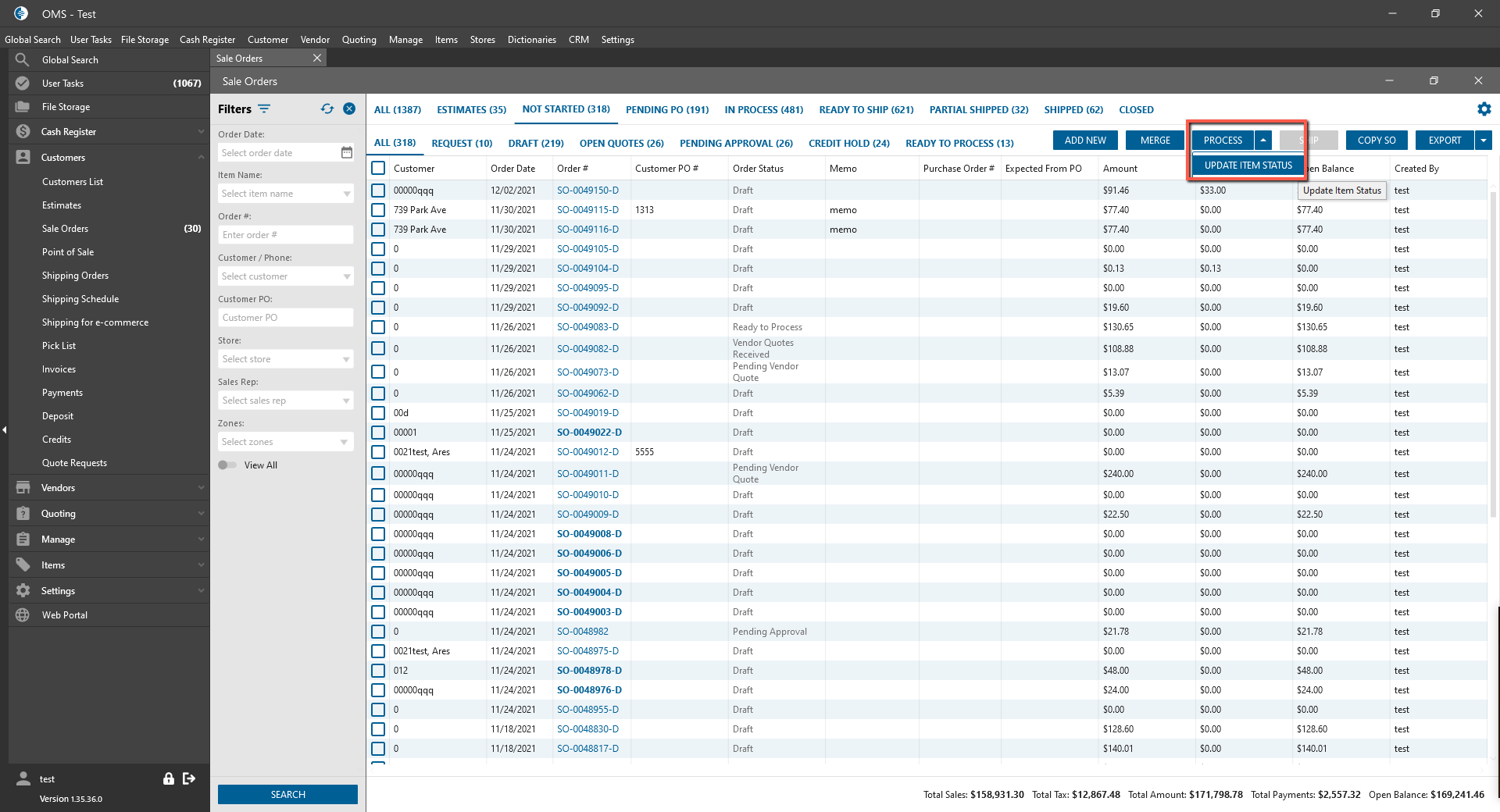Viewport: 1500px width, 812px height.
Task: Click the Enter order # input field
Action: tap(285, 235)
